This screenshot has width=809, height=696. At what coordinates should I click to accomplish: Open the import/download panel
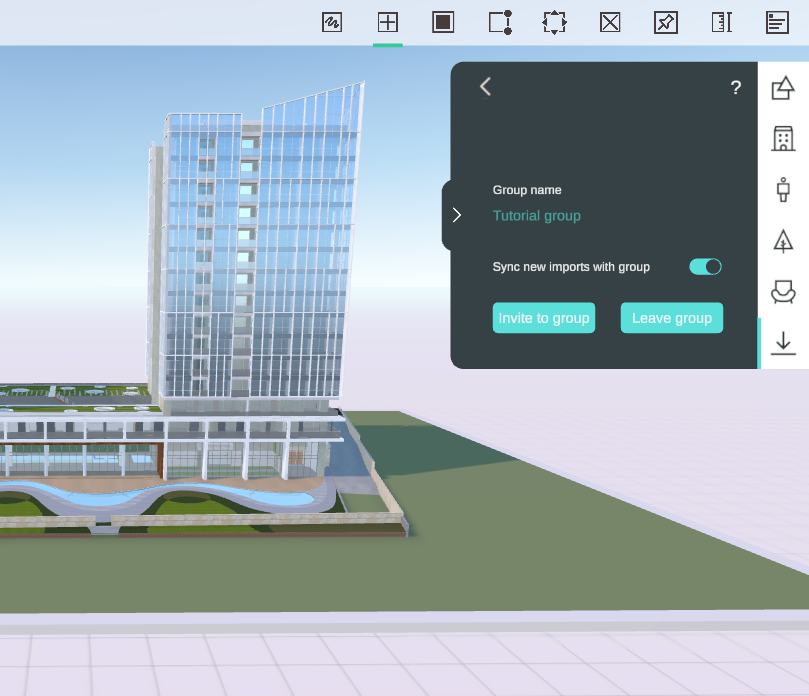pyautogui.click(x=783, y=343)
